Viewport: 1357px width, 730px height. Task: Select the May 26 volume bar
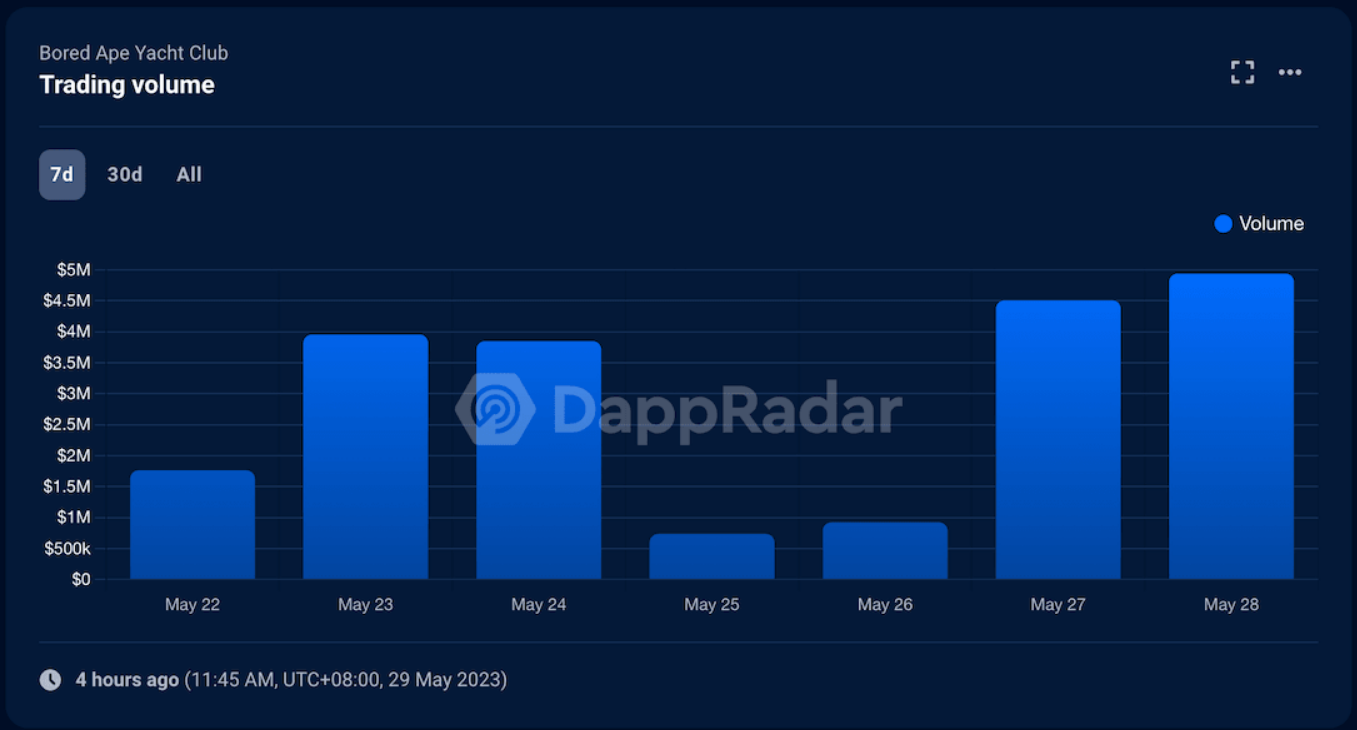pyautogui.click(x=885, y=550)
